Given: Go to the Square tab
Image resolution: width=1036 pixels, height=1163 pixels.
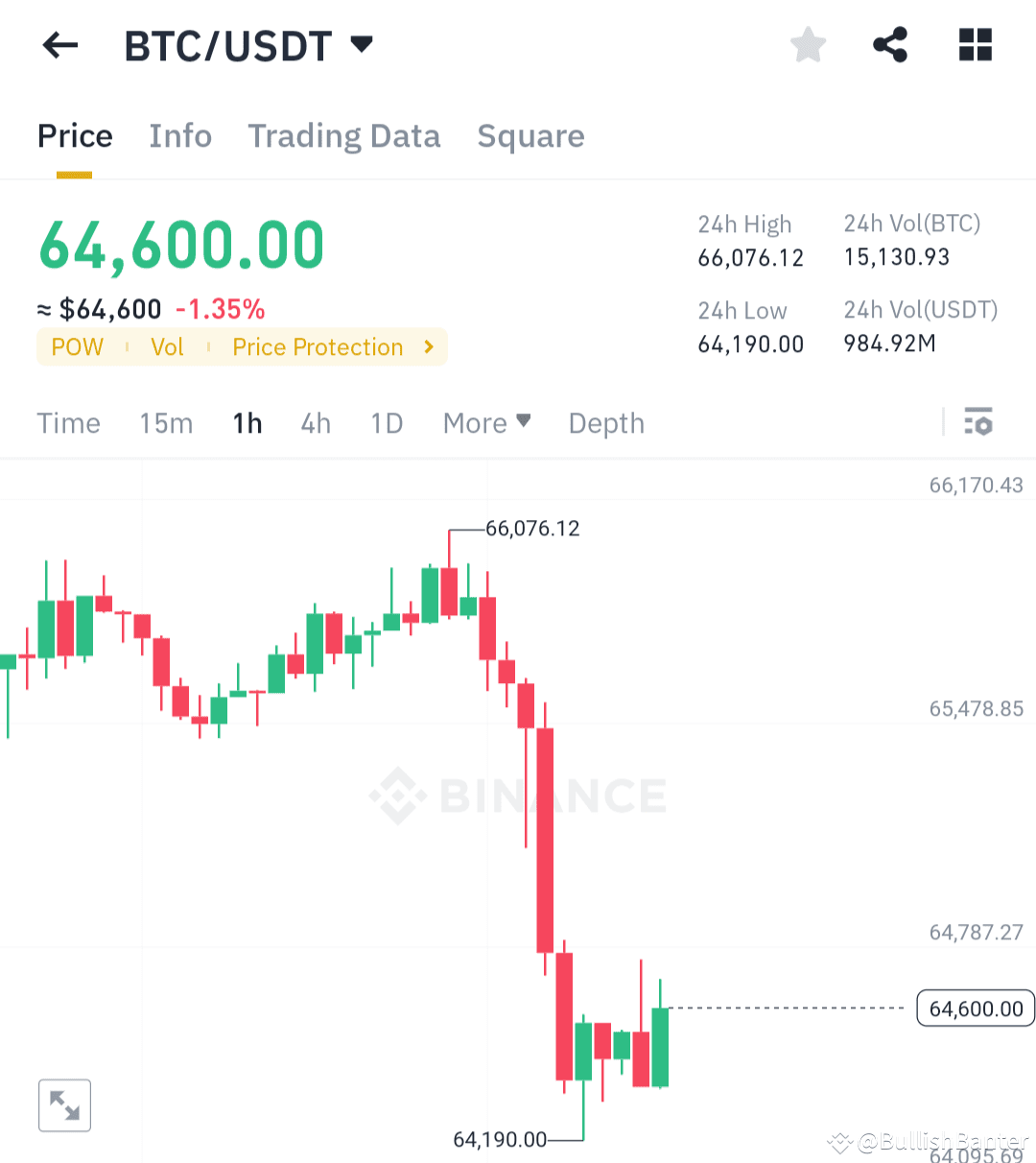Looking at the screenshot, I should (530, 136).
